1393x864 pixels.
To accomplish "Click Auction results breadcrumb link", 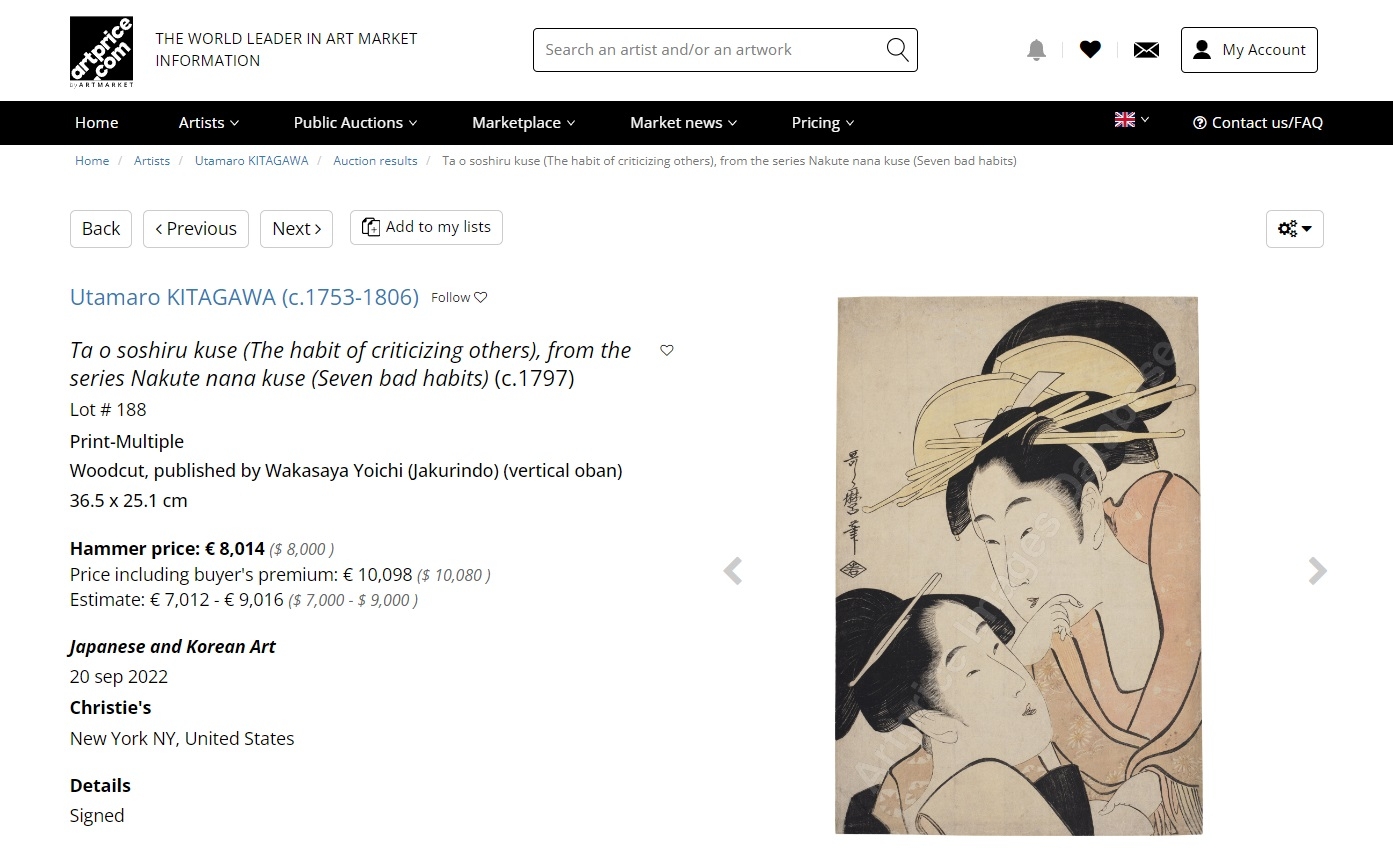I will click(x=375, y=160).
